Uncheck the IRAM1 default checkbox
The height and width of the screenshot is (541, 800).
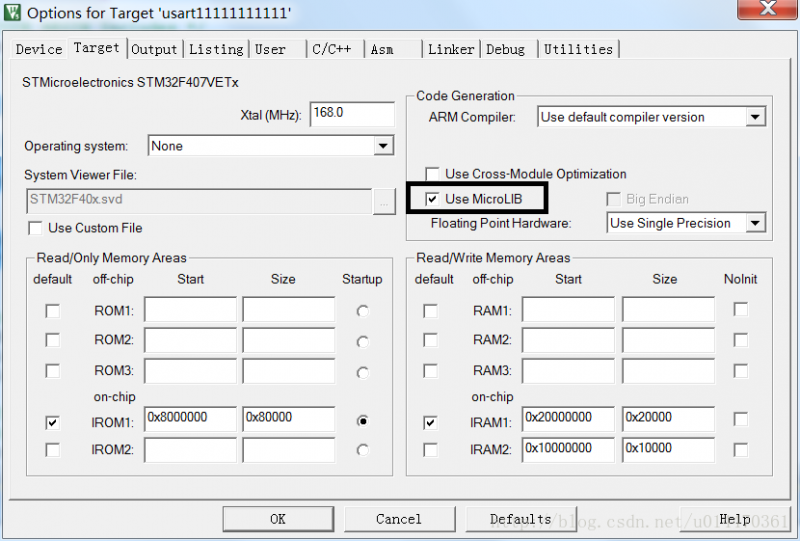coord(431,423)
